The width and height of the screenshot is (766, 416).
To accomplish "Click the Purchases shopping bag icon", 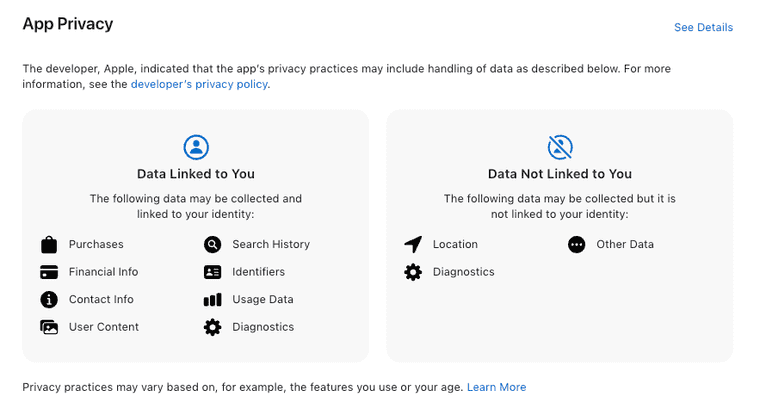I will click(x=49, y=245).
